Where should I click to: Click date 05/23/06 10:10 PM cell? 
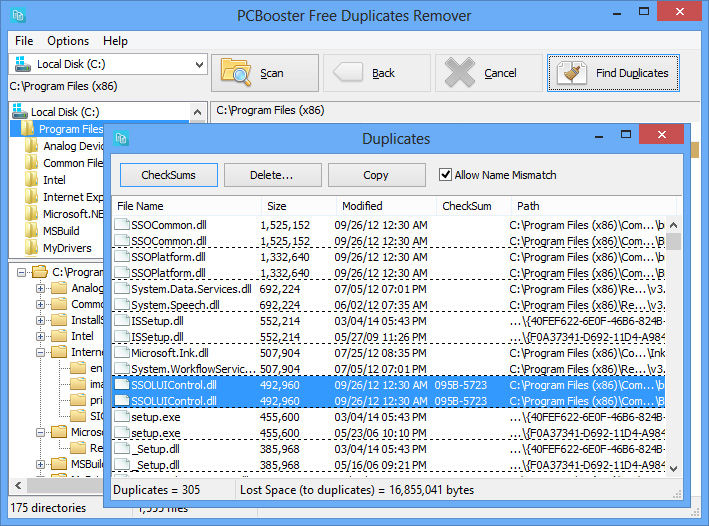pyautogui.click(x=380, y=433)
